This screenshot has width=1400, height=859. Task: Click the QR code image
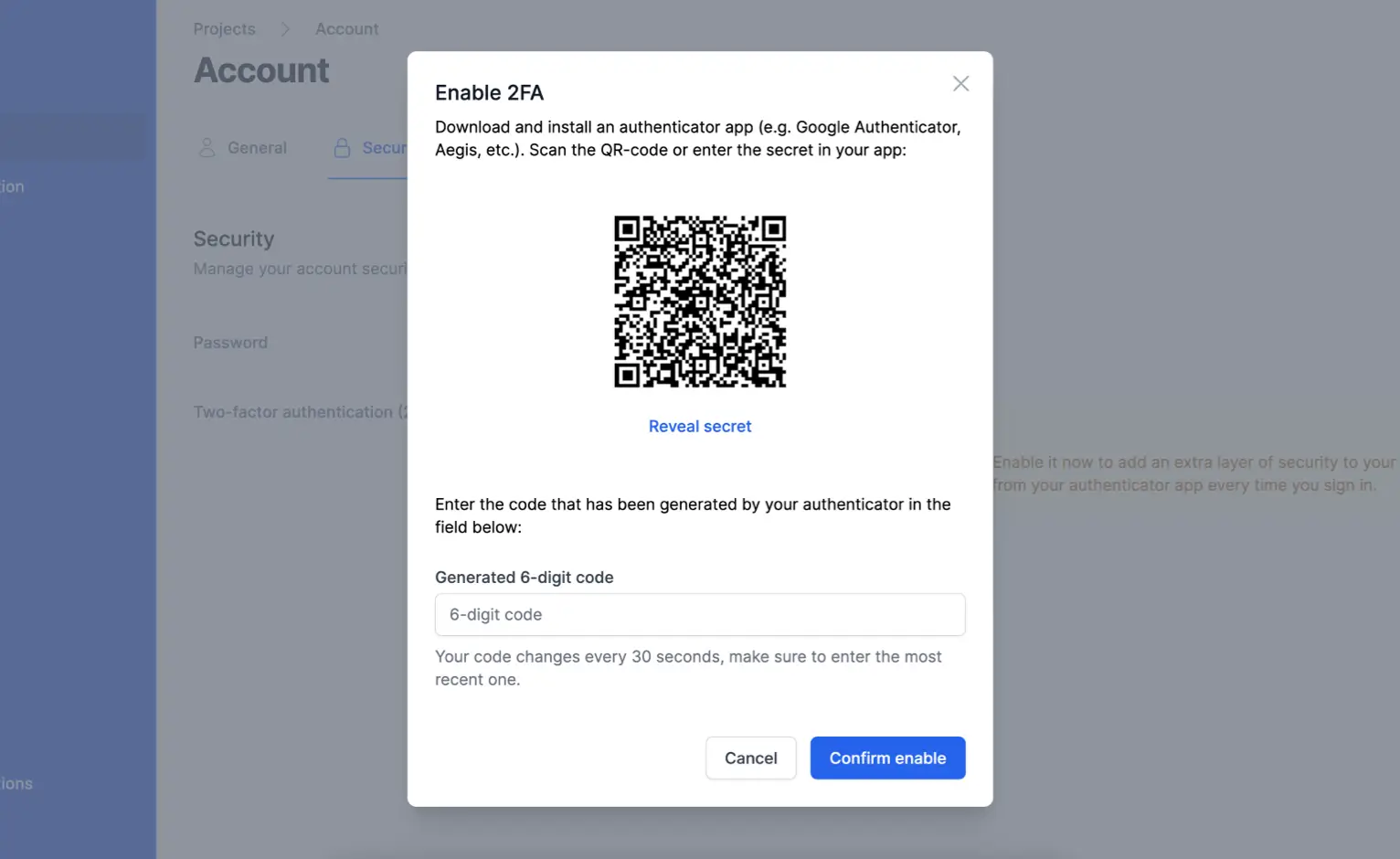(x=700, y=302)
